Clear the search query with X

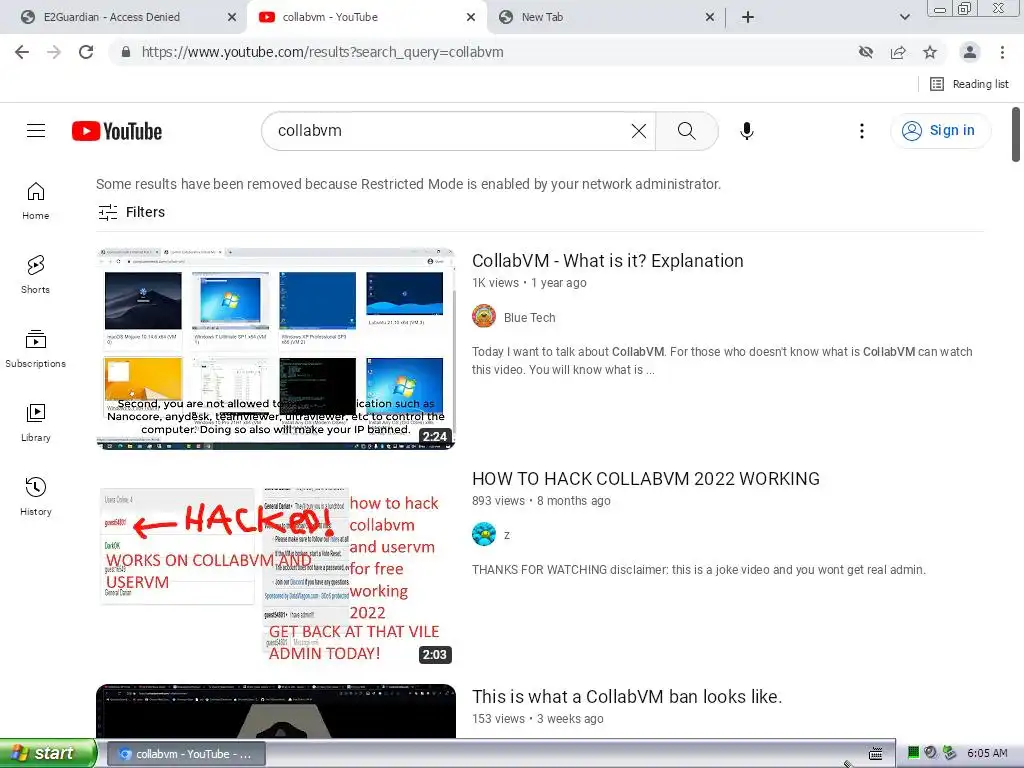[639, 131]
